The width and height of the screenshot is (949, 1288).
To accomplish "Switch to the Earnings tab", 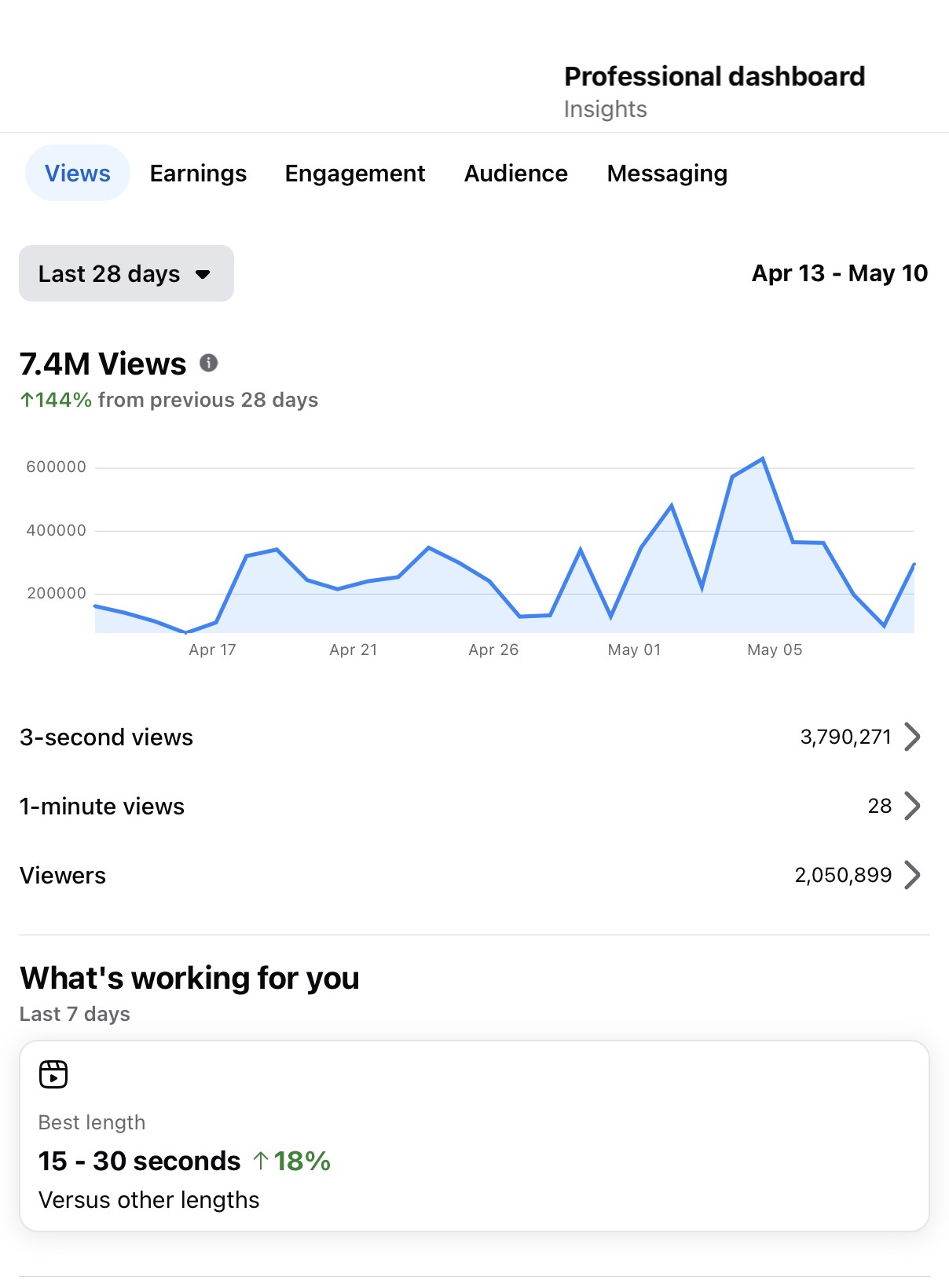I will tap(198, 173).
